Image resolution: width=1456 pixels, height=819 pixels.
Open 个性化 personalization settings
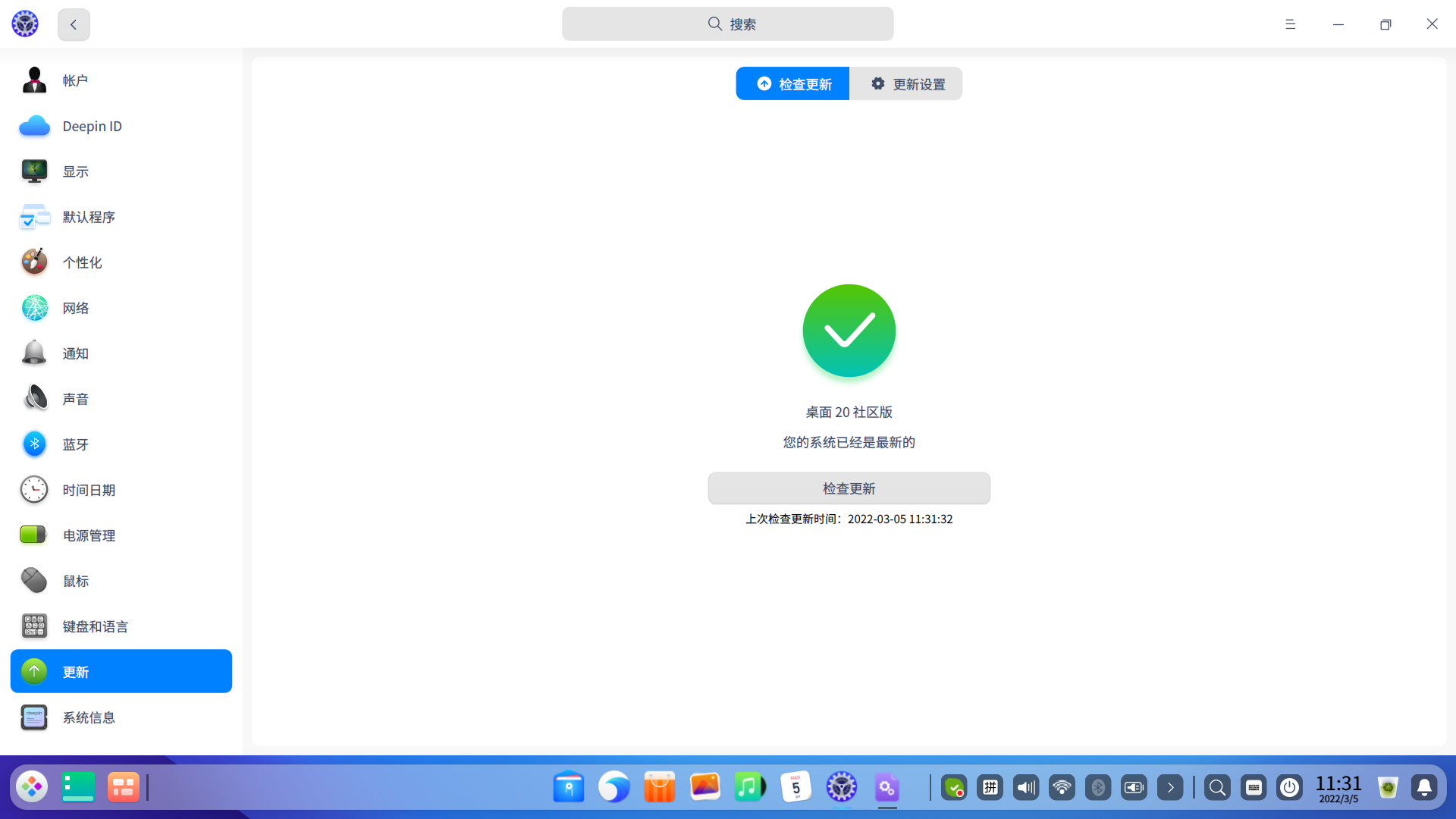coord(82,262)
